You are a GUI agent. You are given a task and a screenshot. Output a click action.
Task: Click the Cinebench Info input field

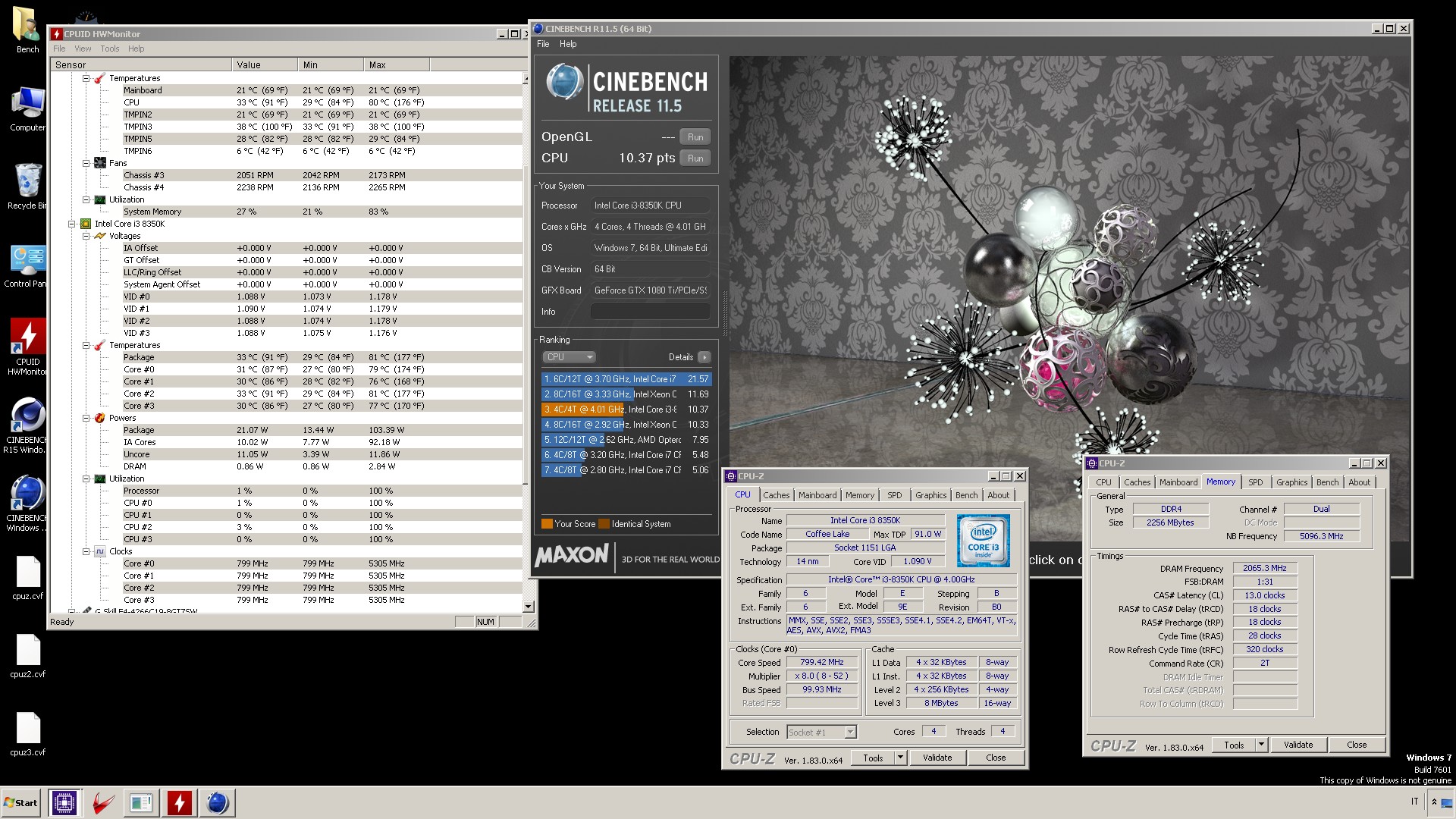651,312
